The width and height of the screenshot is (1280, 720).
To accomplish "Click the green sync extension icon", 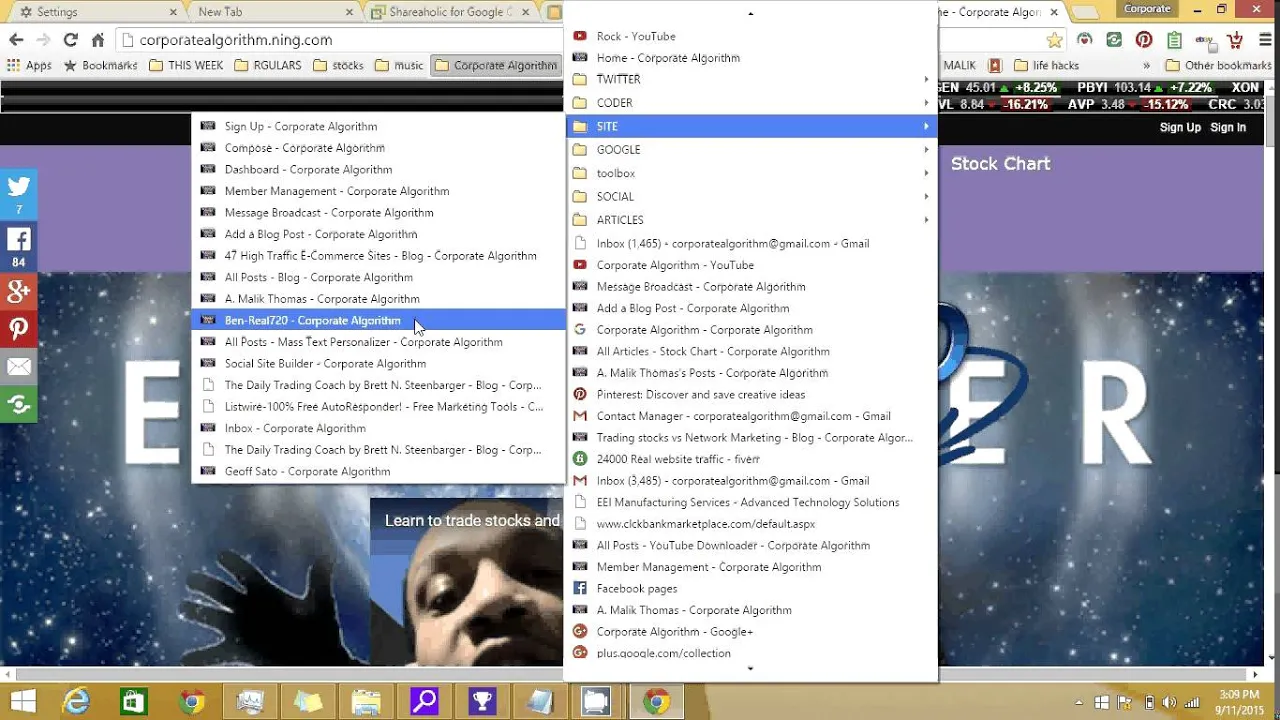I will 1114,40.
